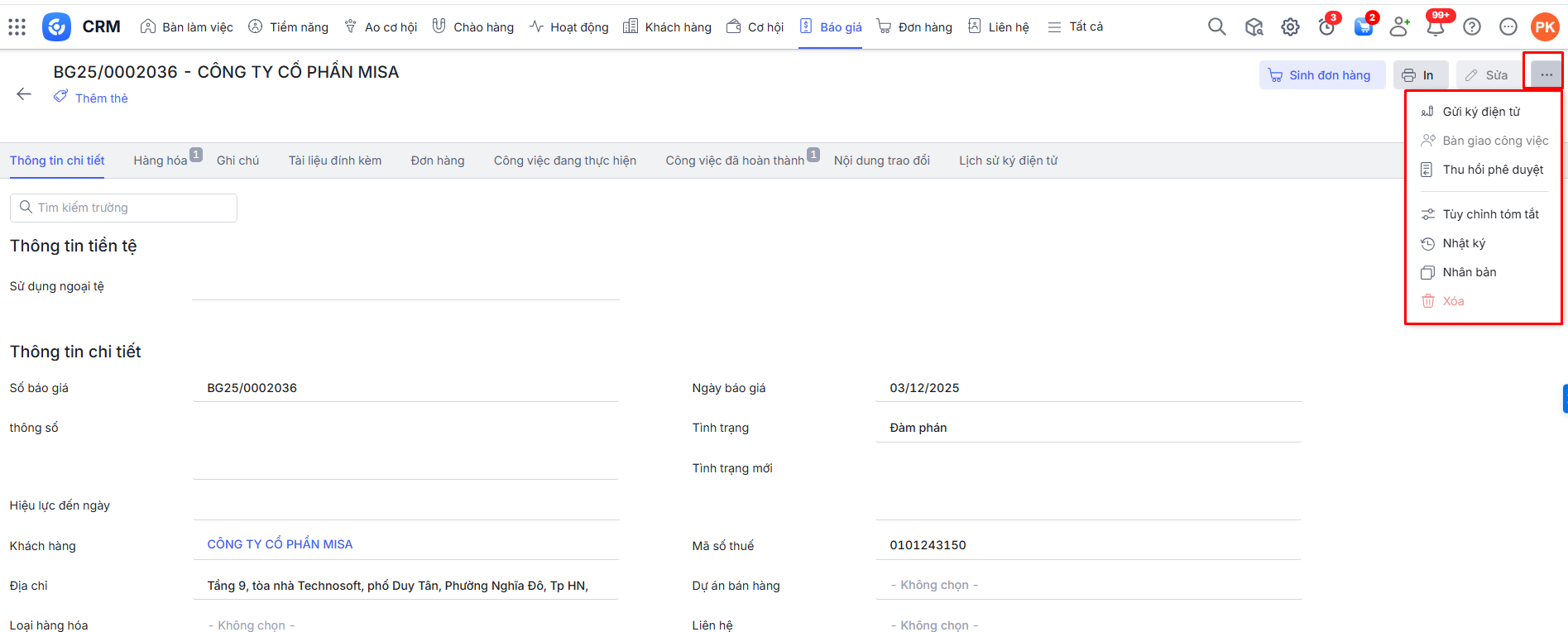1568x632 pixels.
Task: Click Thêm thẻ to add a tag
Action: pos(101,98)
